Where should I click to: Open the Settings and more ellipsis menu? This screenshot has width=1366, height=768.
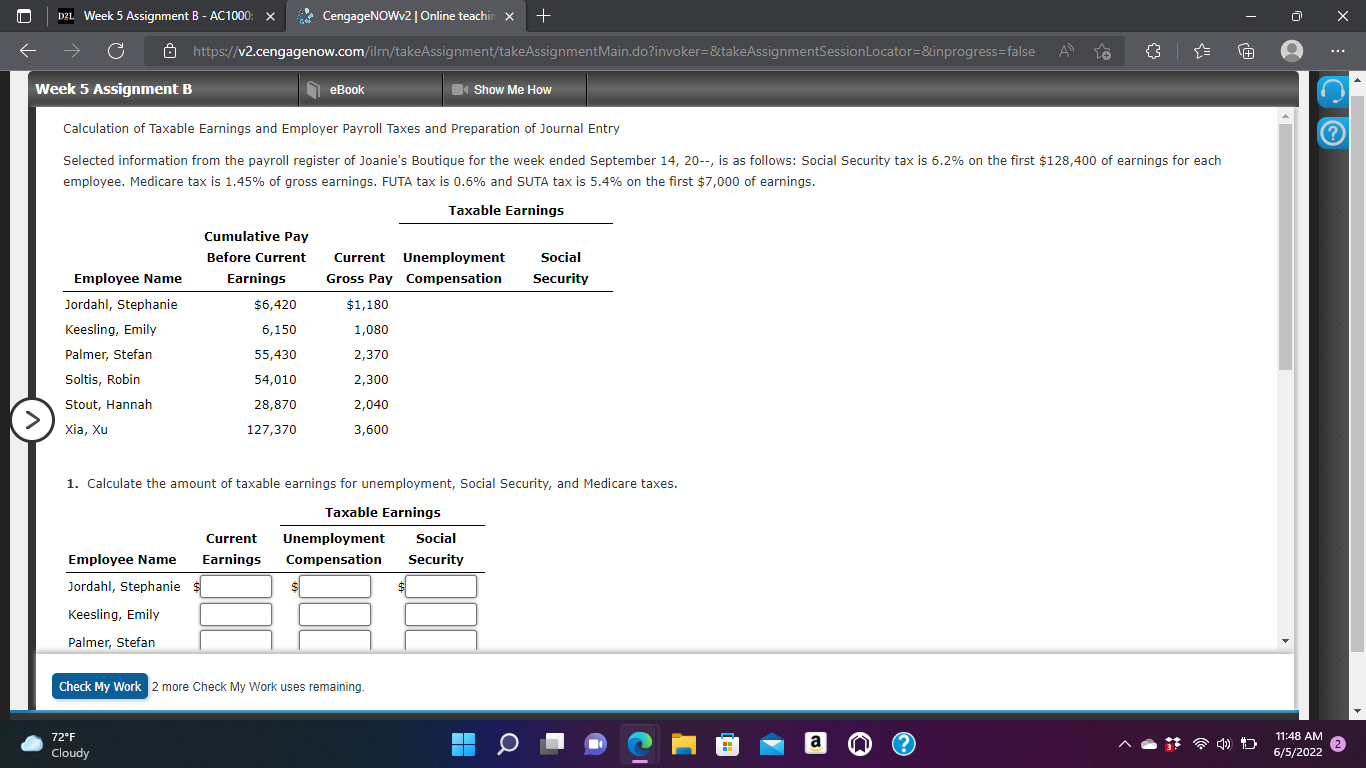1336,50
